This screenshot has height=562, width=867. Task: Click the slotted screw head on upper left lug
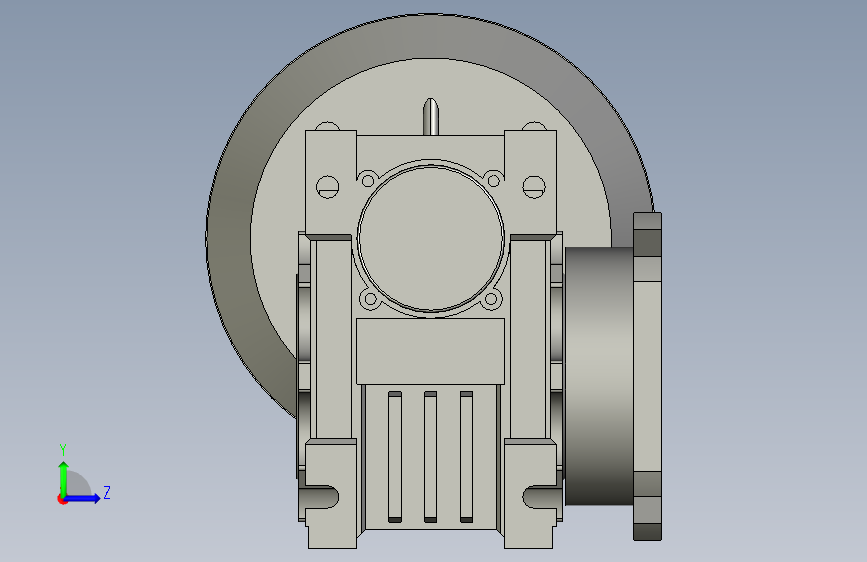coord(327,187)
